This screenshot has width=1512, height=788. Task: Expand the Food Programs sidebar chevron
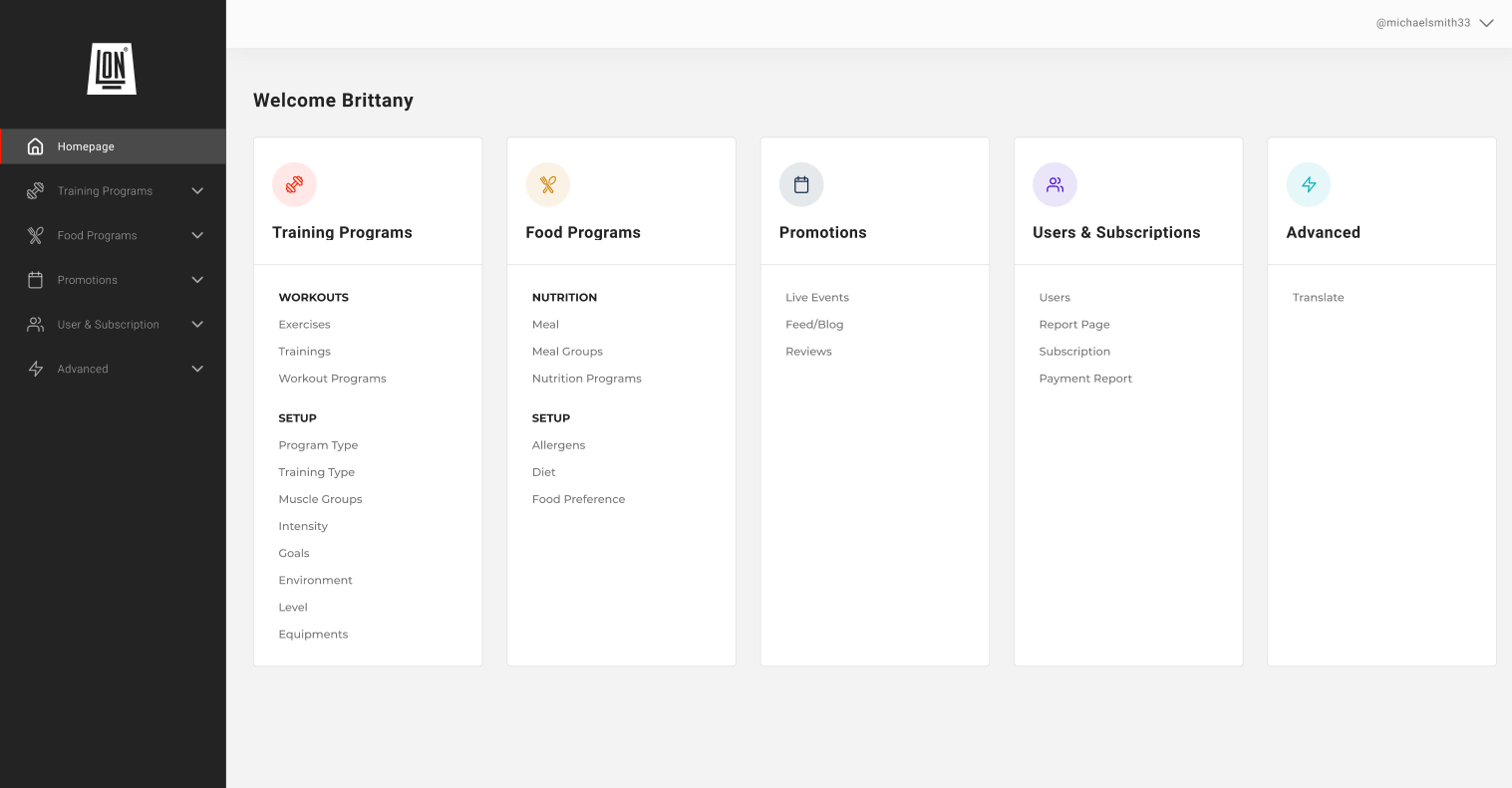coord(197,236)
